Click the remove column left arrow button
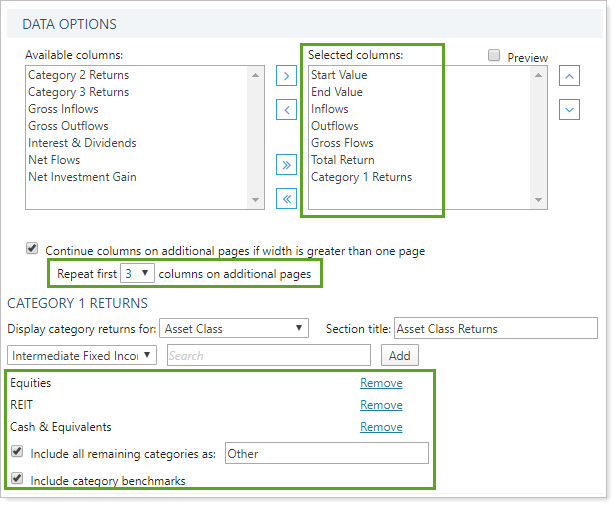Screen dimensions: 616x507 coord(286,109)
